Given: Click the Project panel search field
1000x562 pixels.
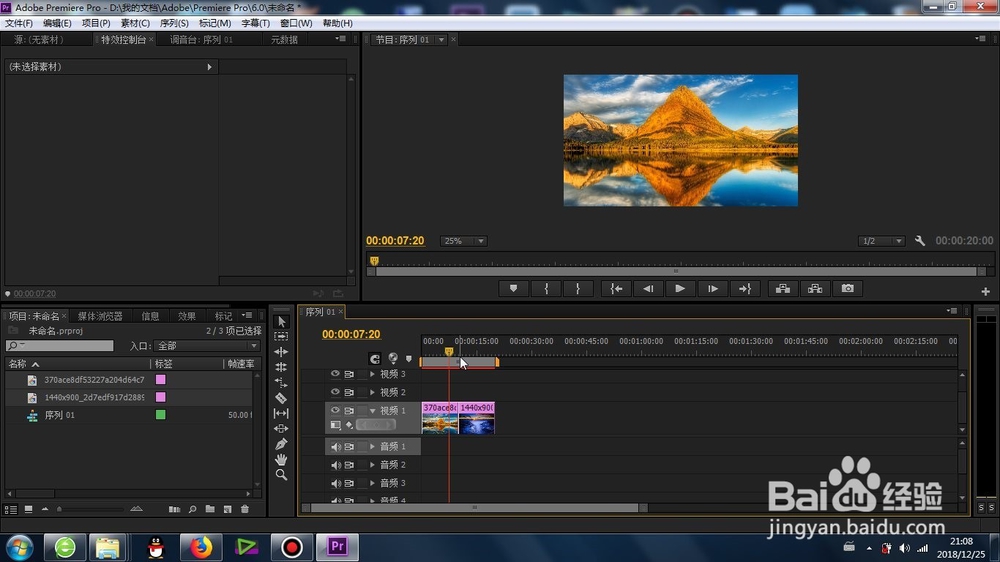Looking at the screenshot, I should pyautogui.click(x=59, y=346).
